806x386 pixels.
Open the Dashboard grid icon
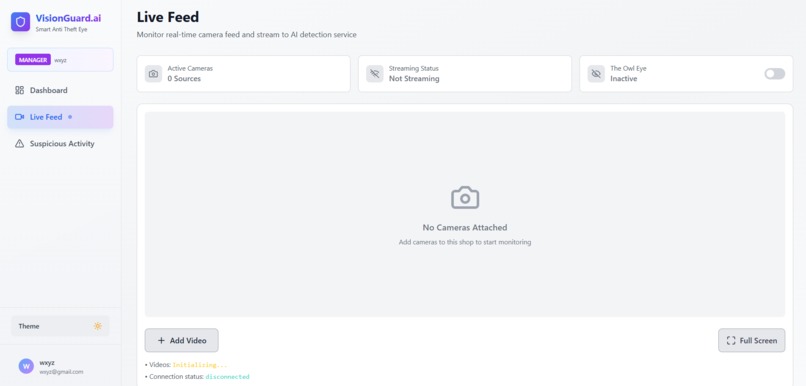tap(20, 90)
